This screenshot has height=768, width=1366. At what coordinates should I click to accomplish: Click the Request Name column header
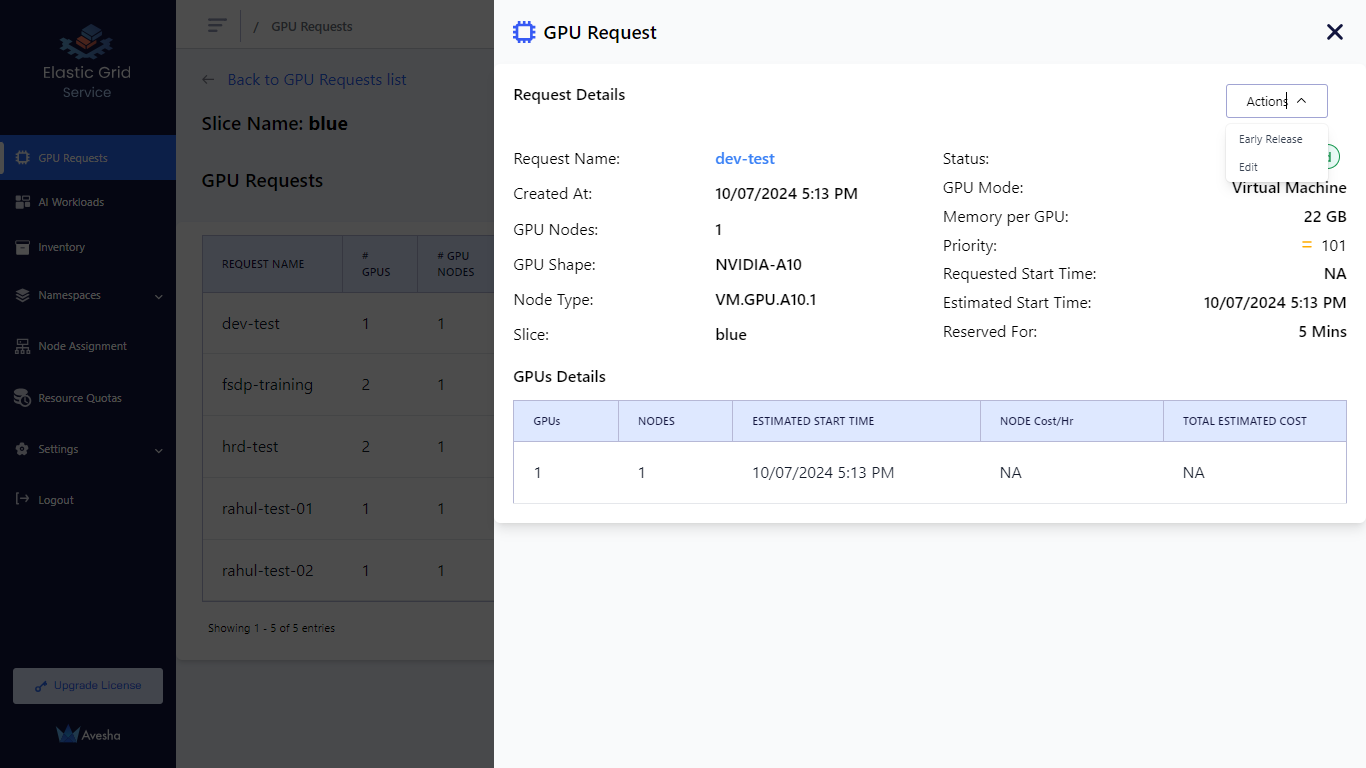(263, 264)
